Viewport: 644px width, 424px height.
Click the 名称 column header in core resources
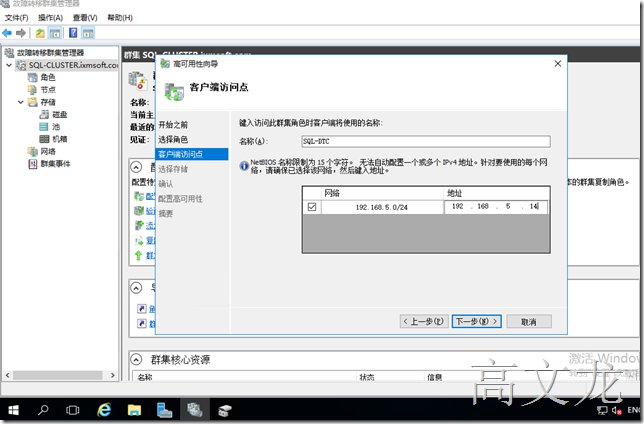[145, 377]
